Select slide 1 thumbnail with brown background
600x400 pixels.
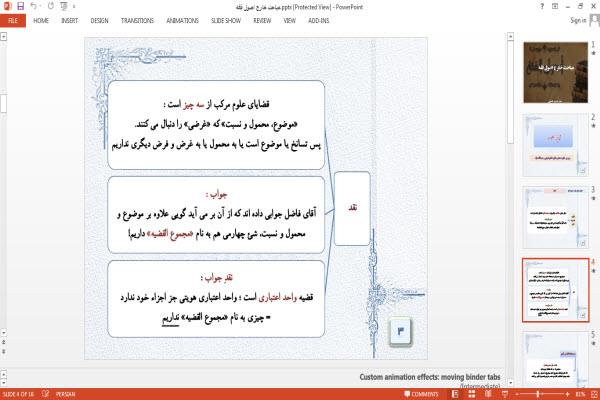[x=555, y=72]
